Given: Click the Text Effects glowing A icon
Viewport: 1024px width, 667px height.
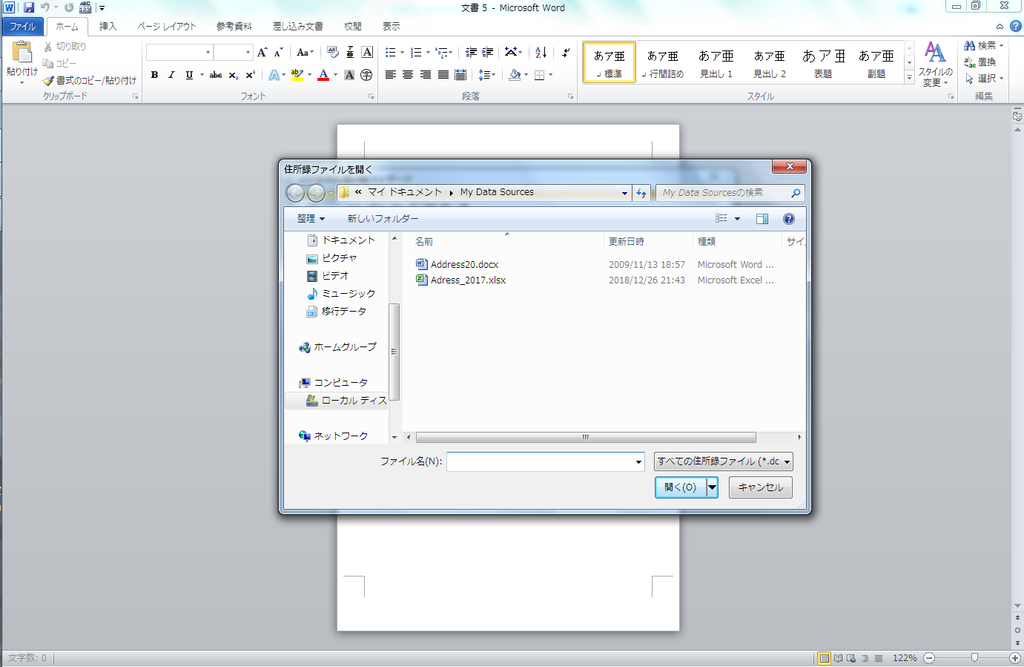Looking at the screenshot, I should 274,75.
